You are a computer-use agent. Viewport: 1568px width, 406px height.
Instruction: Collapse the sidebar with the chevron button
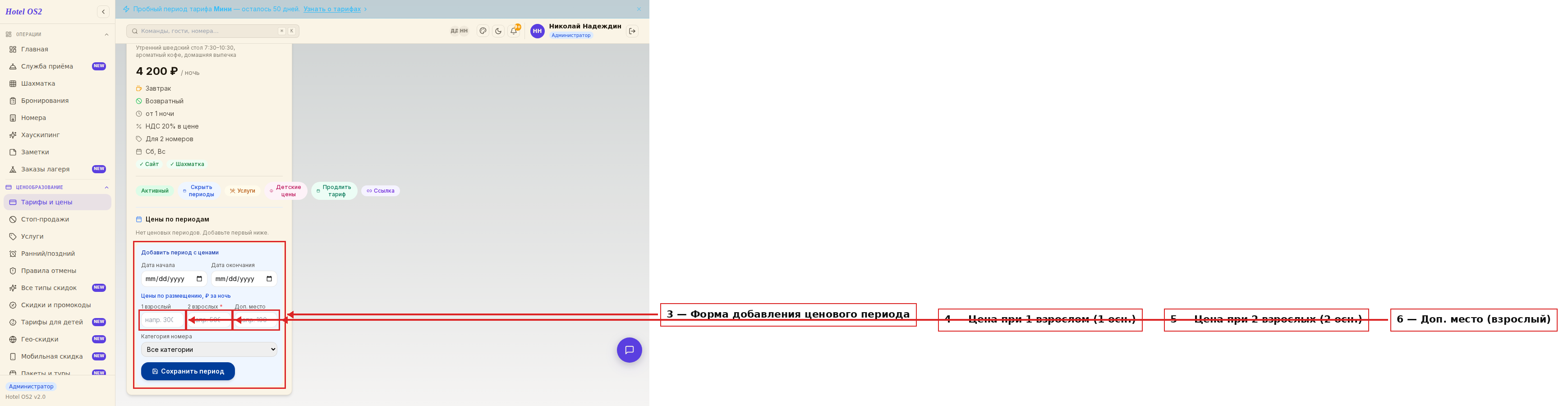click(103, 12)
